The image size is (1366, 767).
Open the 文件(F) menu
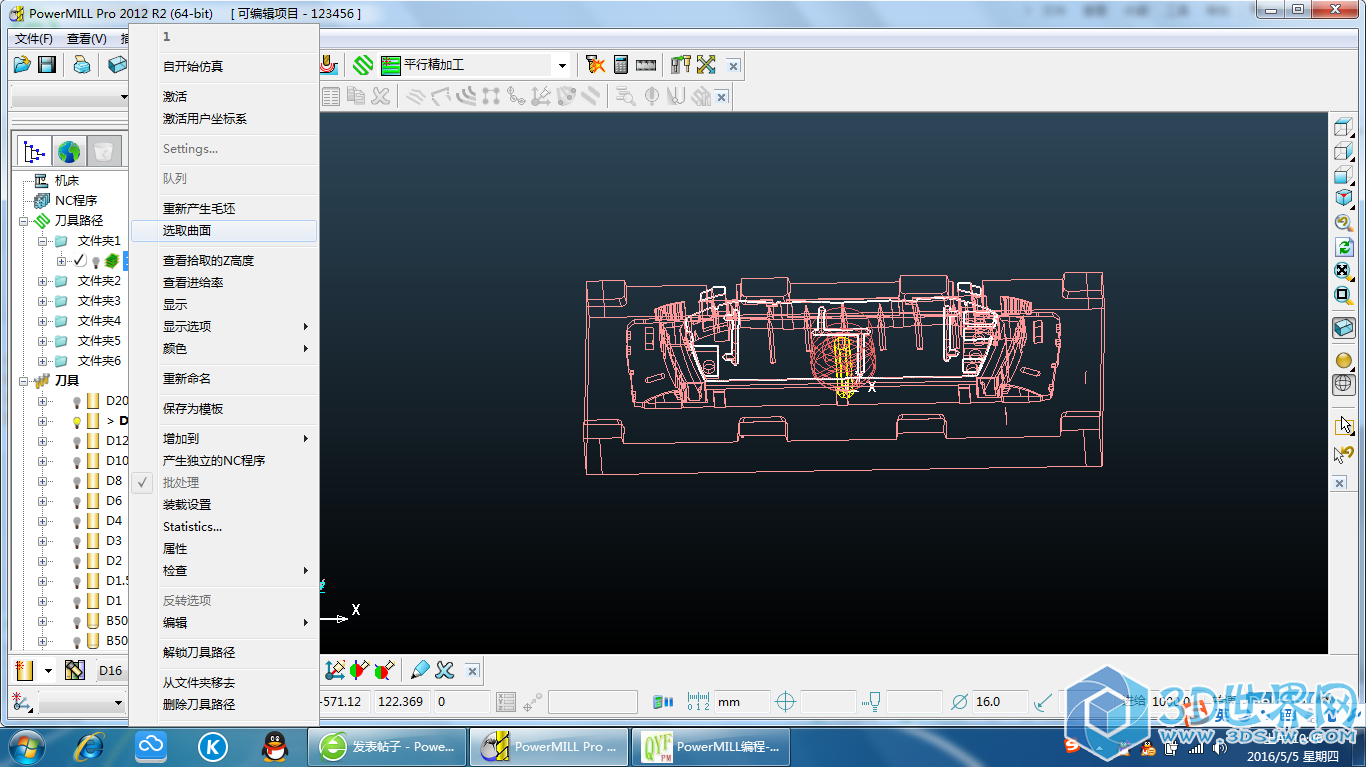coord(34,39)
